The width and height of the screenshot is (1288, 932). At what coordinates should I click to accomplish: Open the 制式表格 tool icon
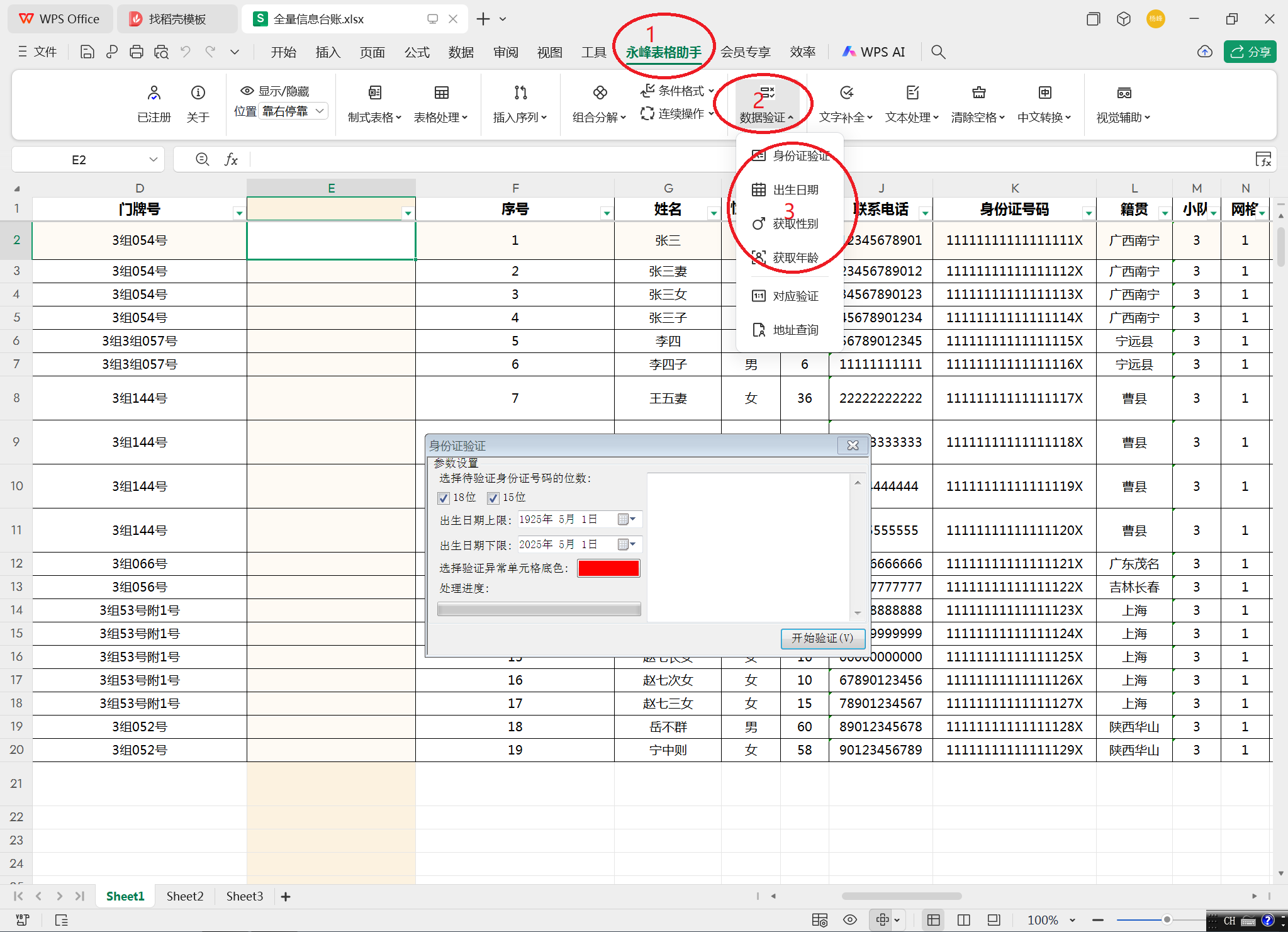click(375, 93)
